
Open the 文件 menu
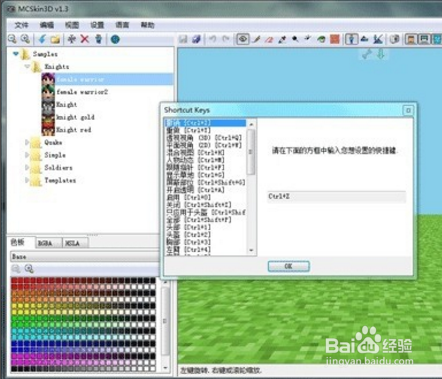tap(22, 25)
